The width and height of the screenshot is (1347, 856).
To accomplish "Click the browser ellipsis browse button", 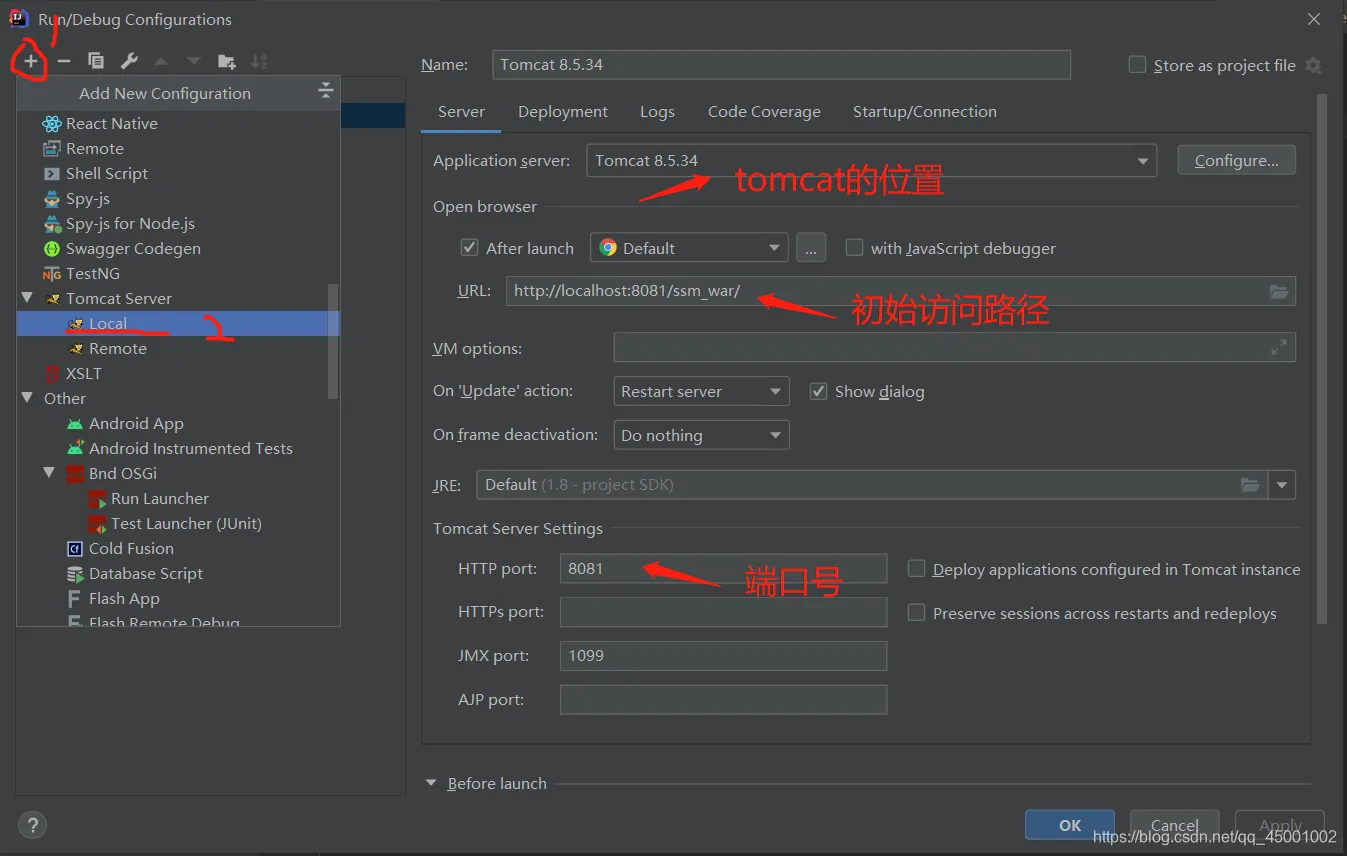I will point(811,248).
